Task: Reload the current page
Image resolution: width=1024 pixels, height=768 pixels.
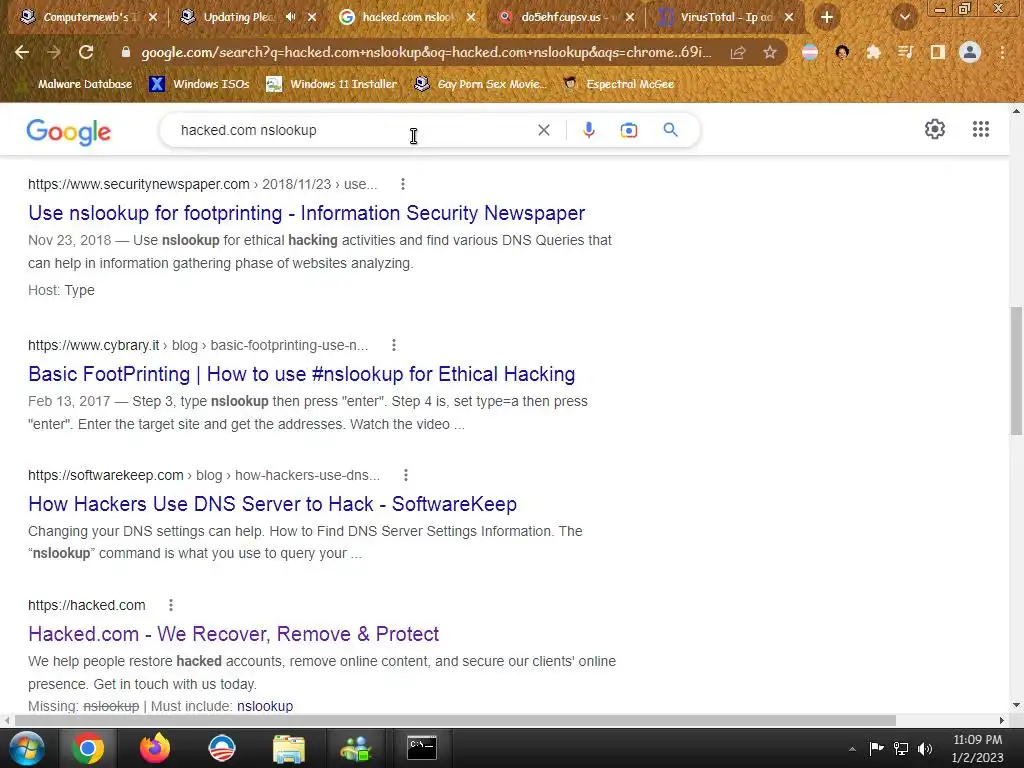Action: point(86,52)
